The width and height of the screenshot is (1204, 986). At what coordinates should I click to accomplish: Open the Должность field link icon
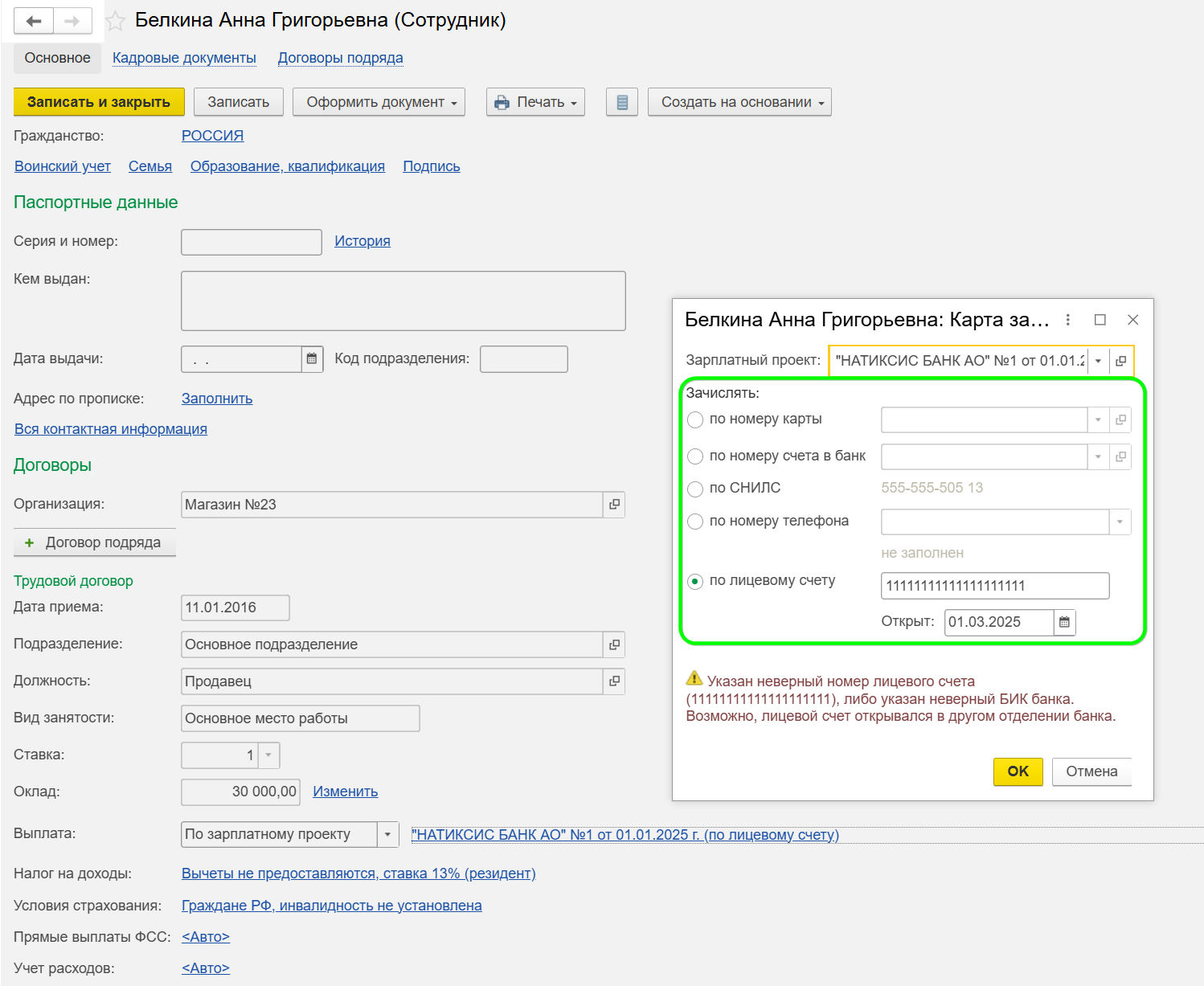tap(614, 681)
